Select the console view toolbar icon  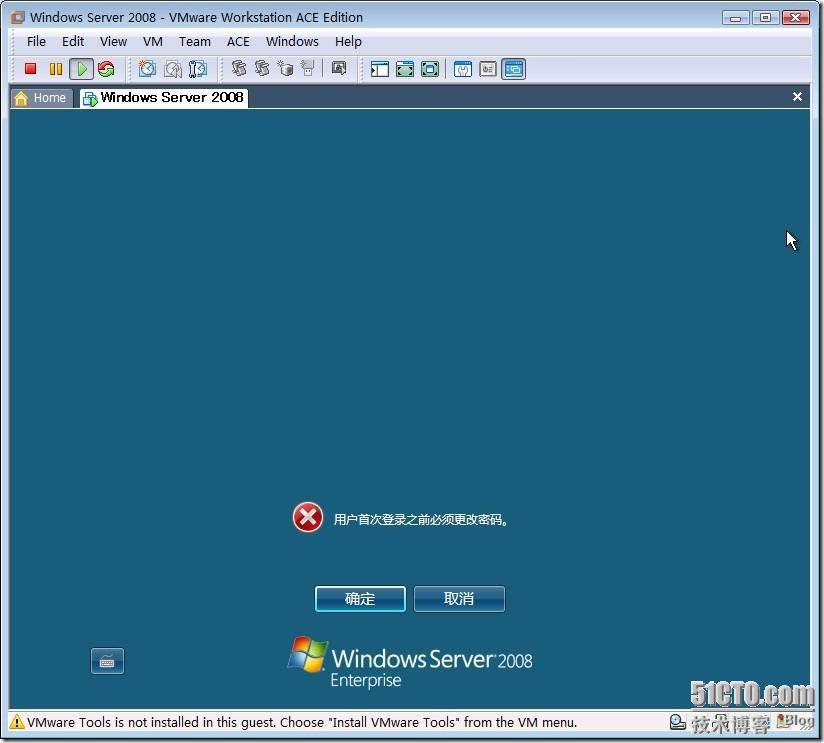513,69
